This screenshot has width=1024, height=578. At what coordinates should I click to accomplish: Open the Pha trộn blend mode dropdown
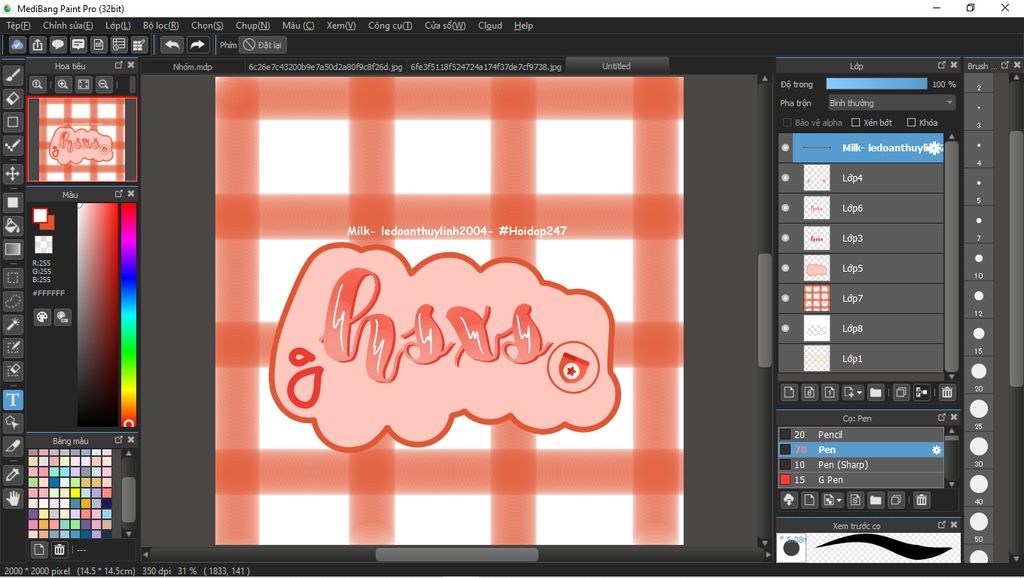click(x=891, y=103)
